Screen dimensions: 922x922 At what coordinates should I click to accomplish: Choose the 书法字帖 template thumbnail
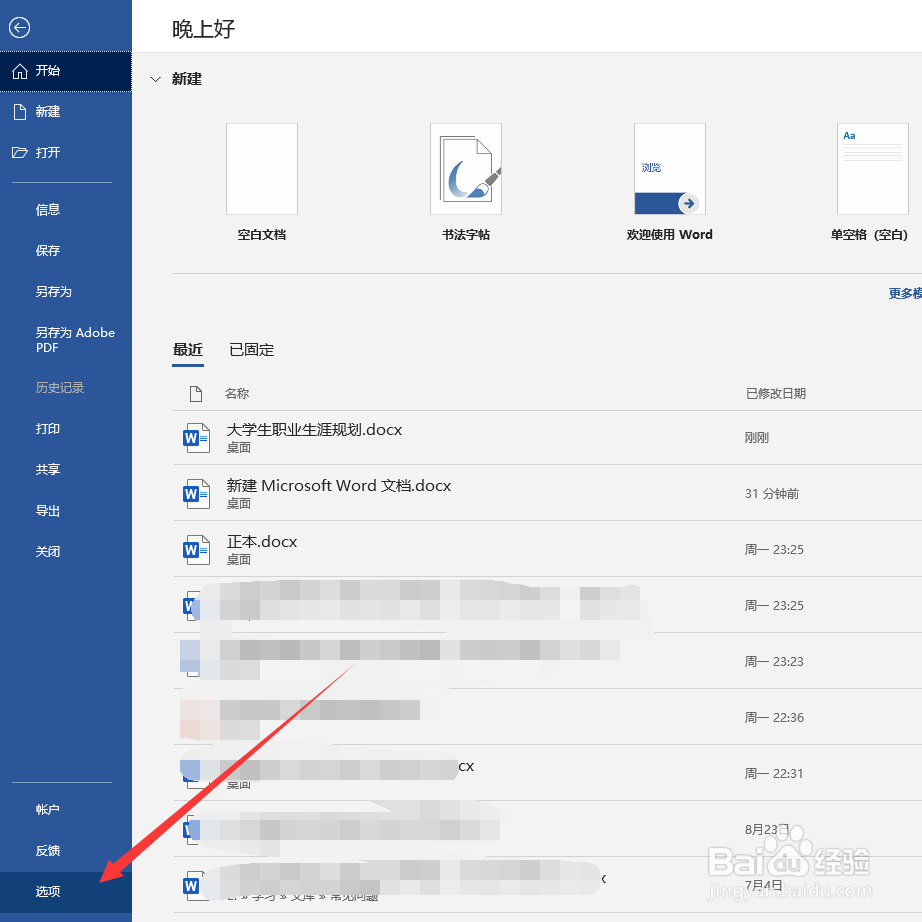[466, 169]
